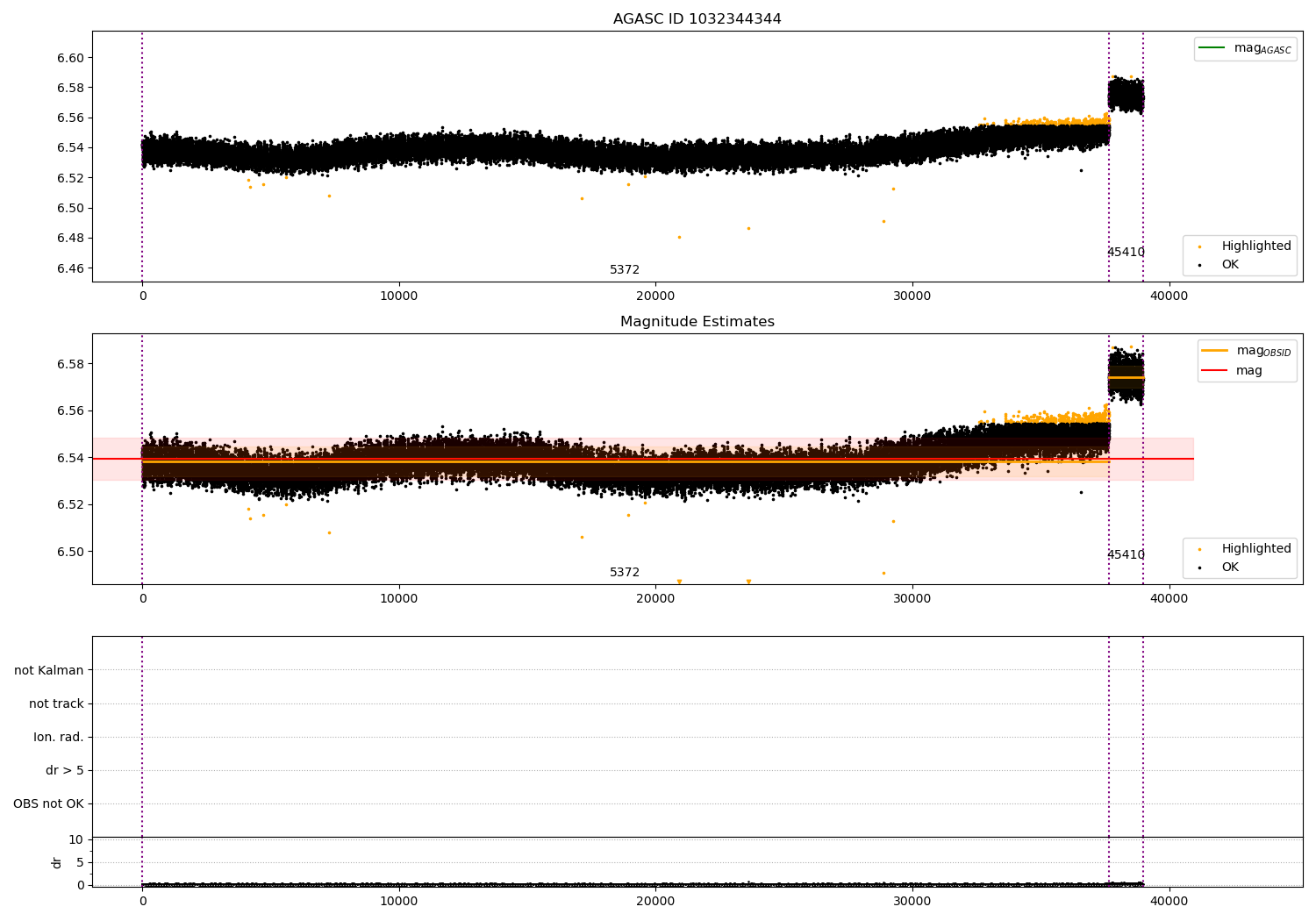Image resolution: width=1316 pixels, height=921 pixels.
Task: Click the 6.58 y-axis tick in Magnitude Estimates plot
Action: click(70, 364)
